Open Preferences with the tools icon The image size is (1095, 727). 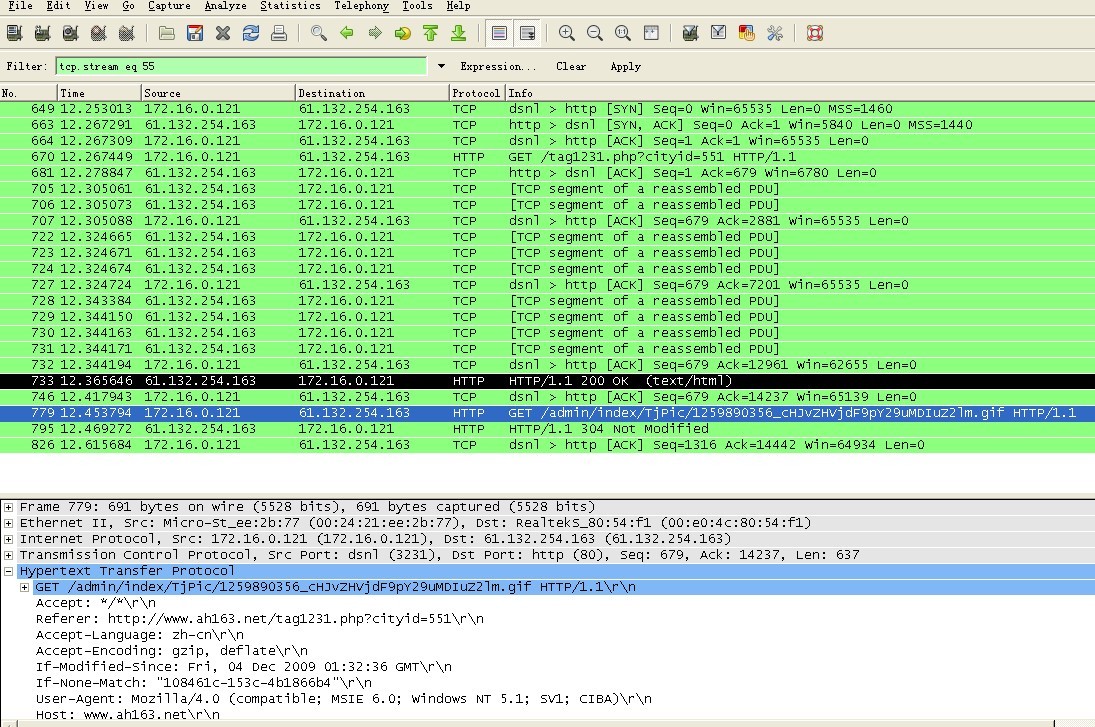(775, 33)
